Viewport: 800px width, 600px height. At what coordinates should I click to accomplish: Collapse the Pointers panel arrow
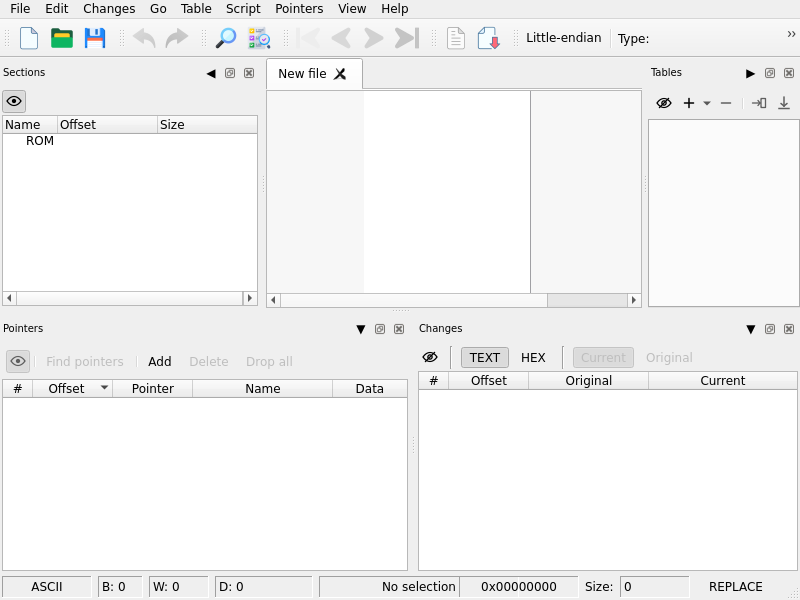[361, 330]
